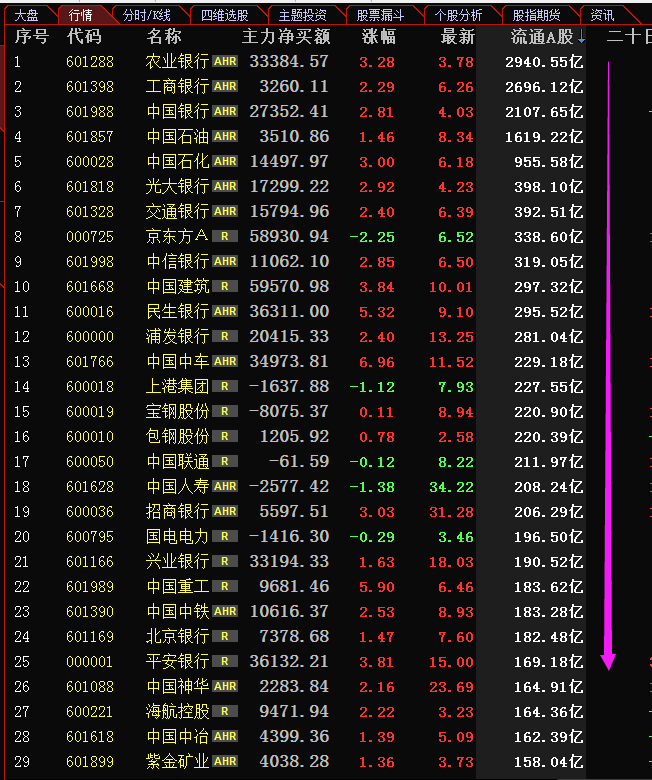This screenshot has height=780, width=652.
Task: Select the 资讯 tab
Action: 602,15
